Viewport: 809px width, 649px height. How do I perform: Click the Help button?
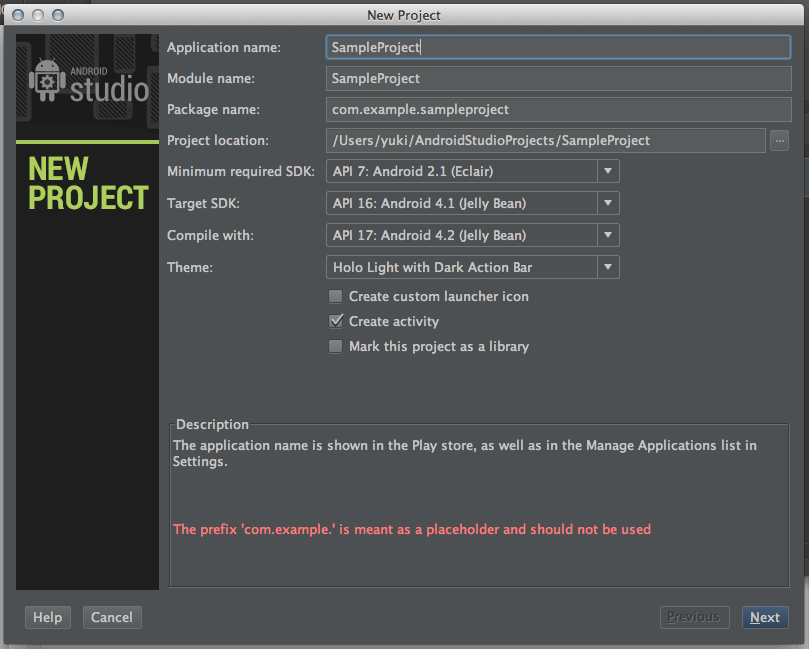(x=47, y=617)
